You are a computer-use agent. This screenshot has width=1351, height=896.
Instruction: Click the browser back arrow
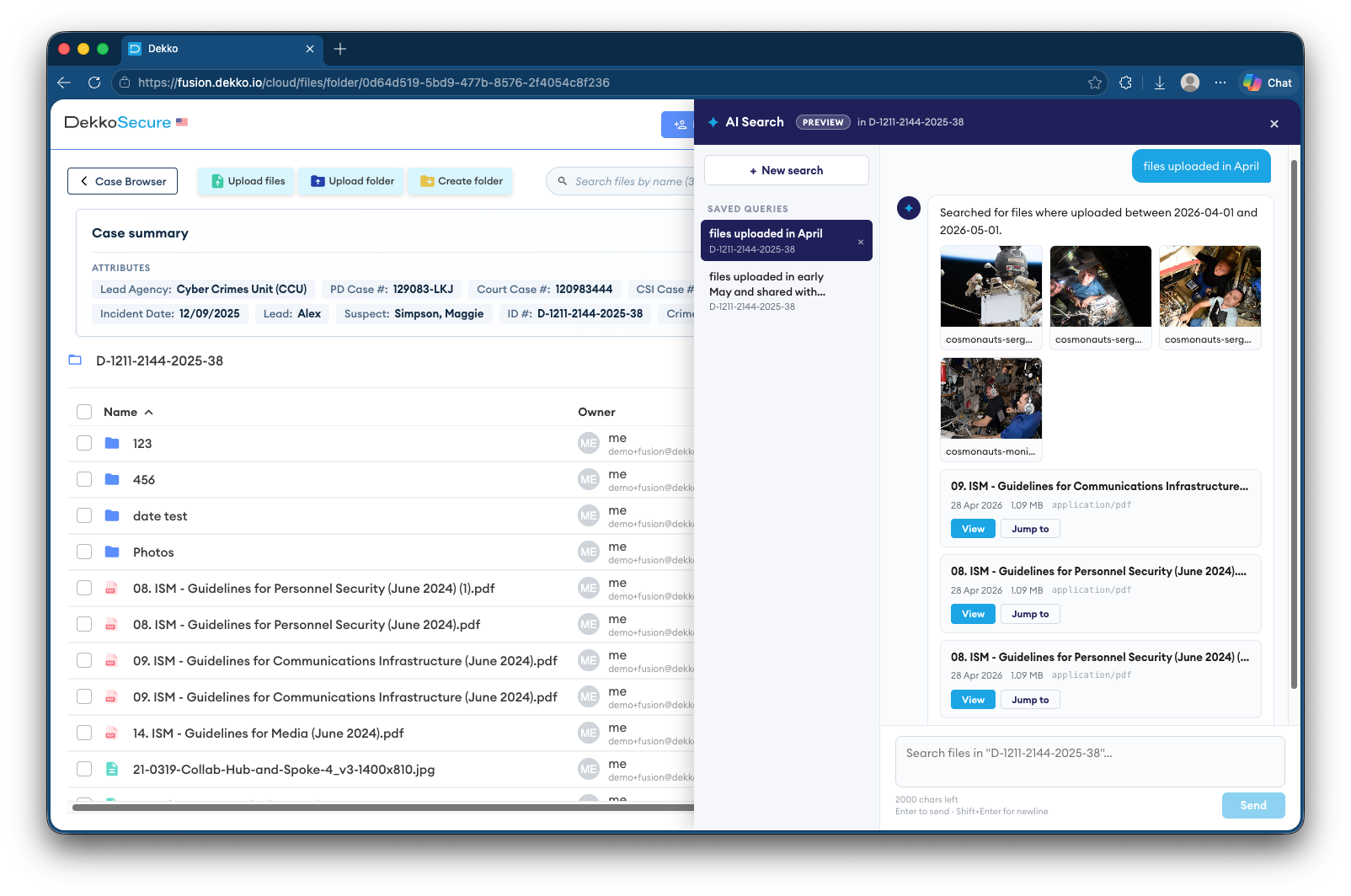pyautogui.click(x=64, y=83)
